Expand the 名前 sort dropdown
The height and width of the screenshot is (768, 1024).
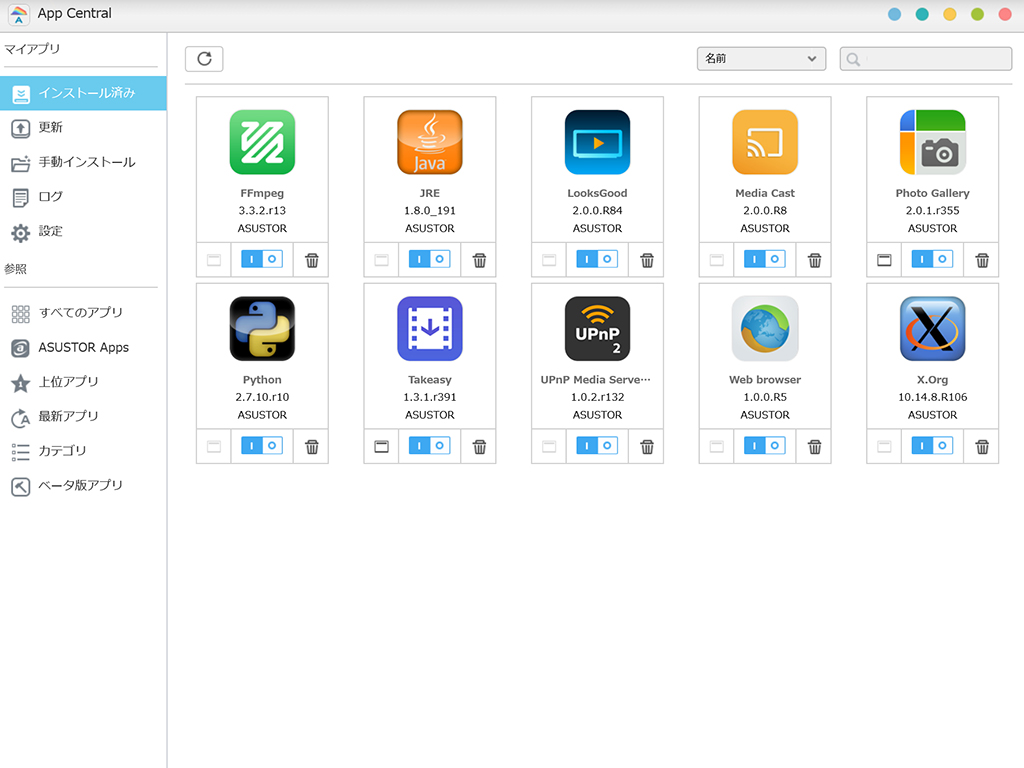point(761,59)
